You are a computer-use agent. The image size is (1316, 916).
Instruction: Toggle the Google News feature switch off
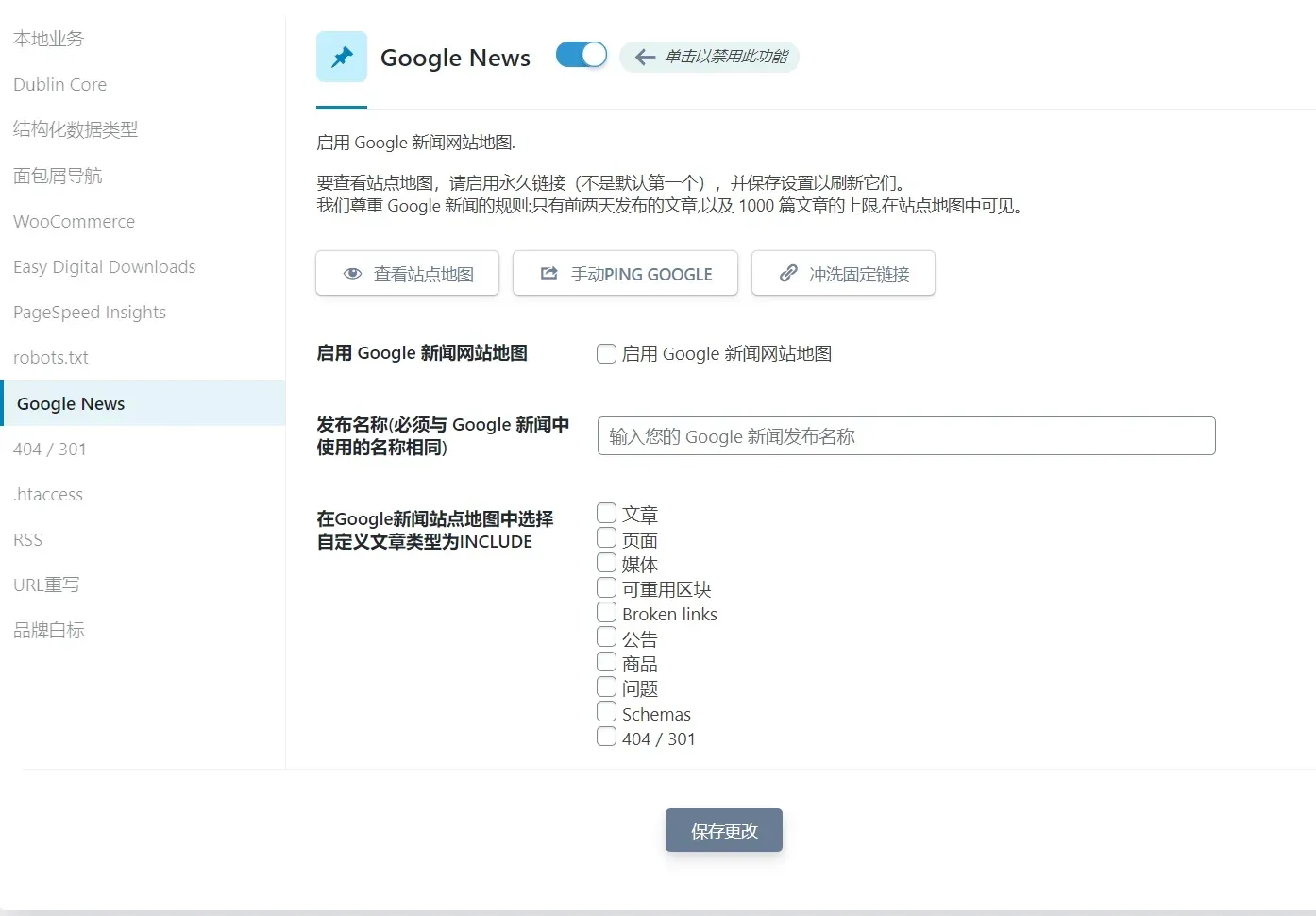click(582, 55)
